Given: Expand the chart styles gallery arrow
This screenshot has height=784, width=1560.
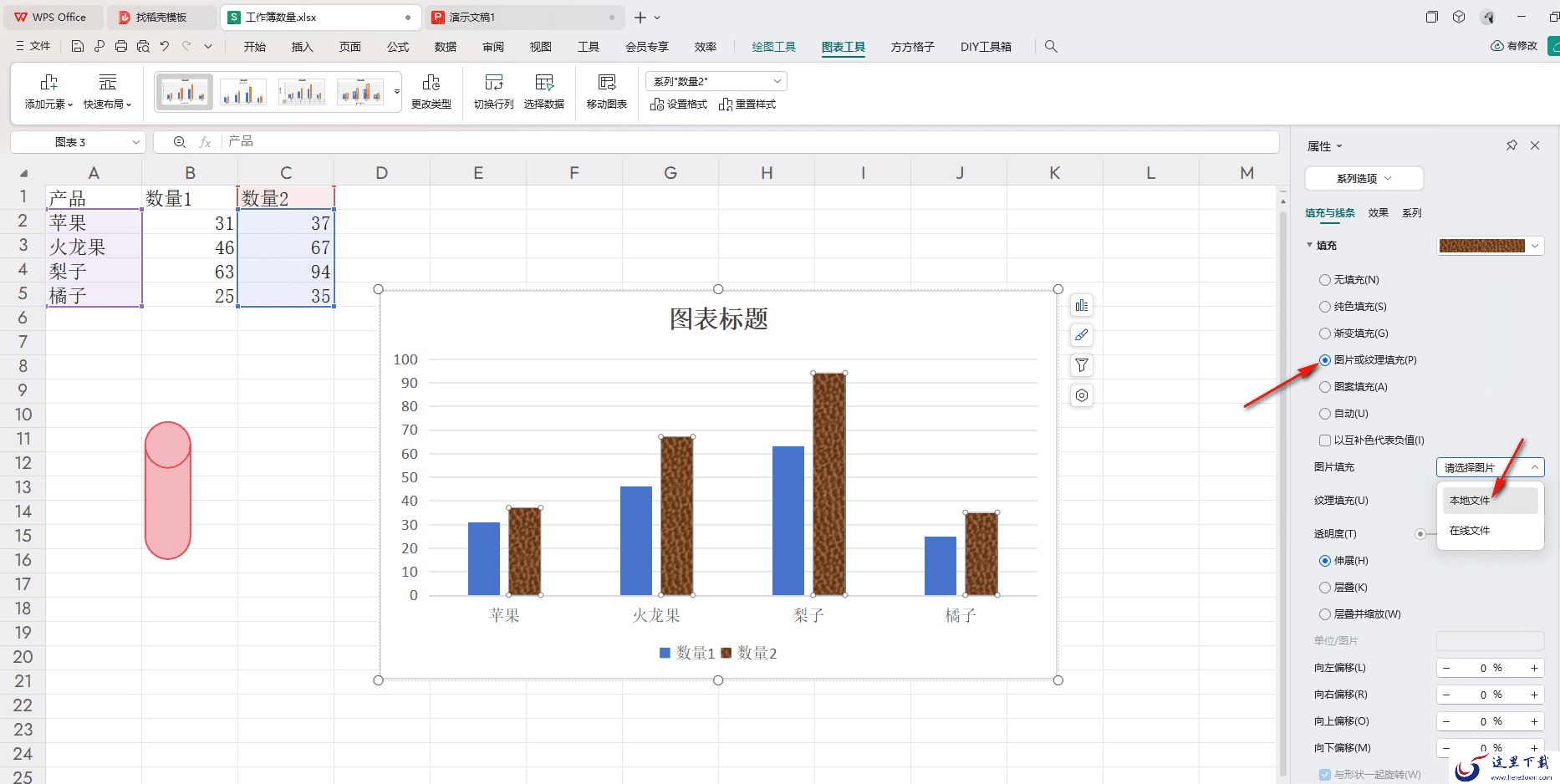Looking at the screenshot, I should click(x=397, y=92).
